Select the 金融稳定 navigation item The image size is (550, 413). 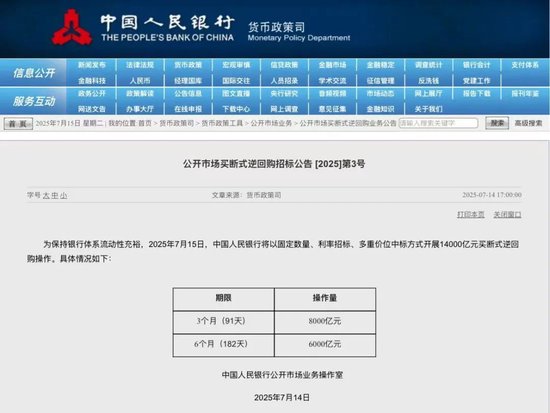click(x=381, y=65)
